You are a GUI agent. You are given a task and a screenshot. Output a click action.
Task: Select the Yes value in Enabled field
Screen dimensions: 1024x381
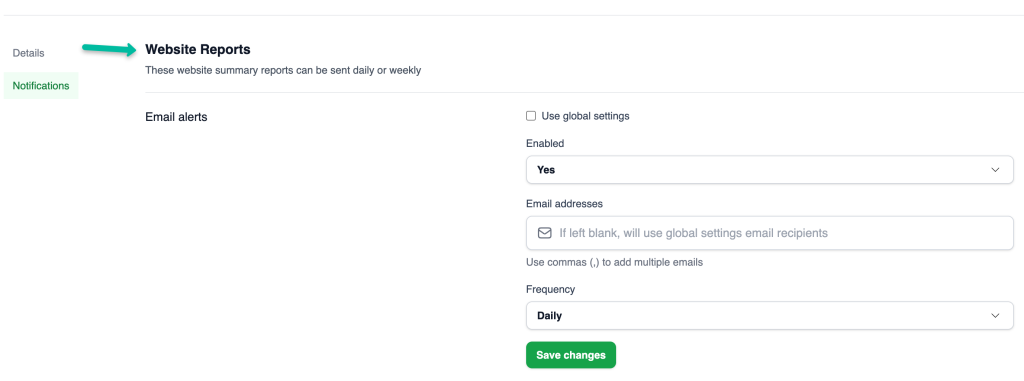click(x=546, y=170)
